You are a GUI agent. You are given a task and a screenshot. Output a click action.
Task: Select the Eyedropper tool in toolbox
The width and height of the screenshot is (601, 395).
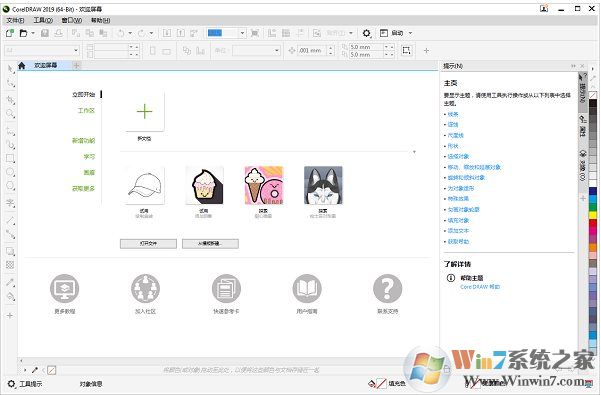coord(10,283)
